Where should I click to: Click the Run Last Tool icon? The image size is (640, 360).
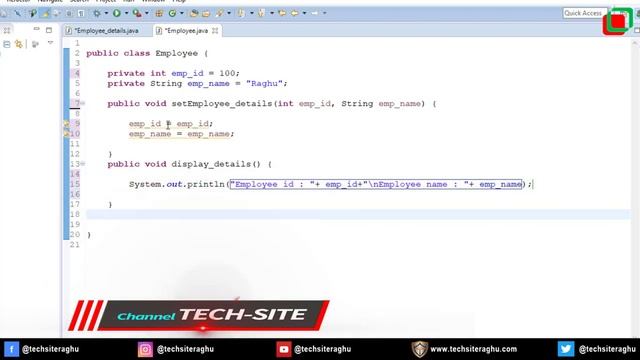137,13
